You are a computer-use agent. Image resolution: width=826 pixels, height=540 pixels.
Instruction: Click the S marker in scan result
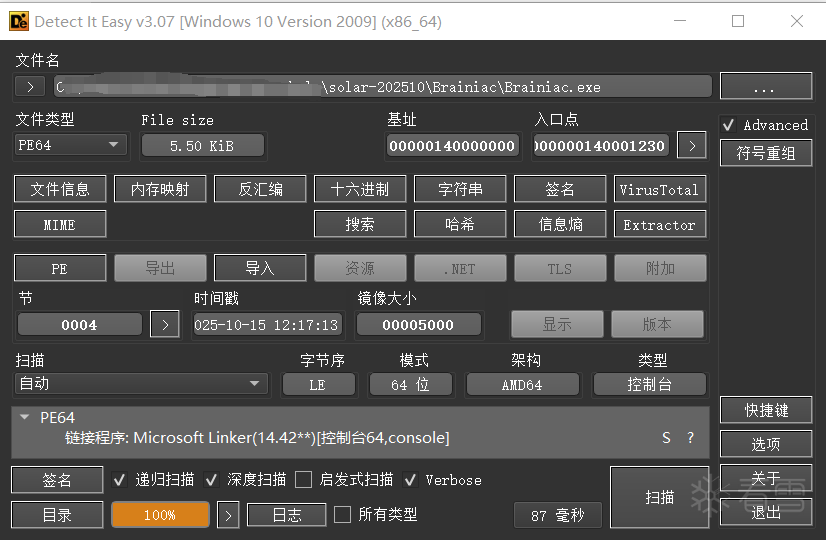point(666,438)
